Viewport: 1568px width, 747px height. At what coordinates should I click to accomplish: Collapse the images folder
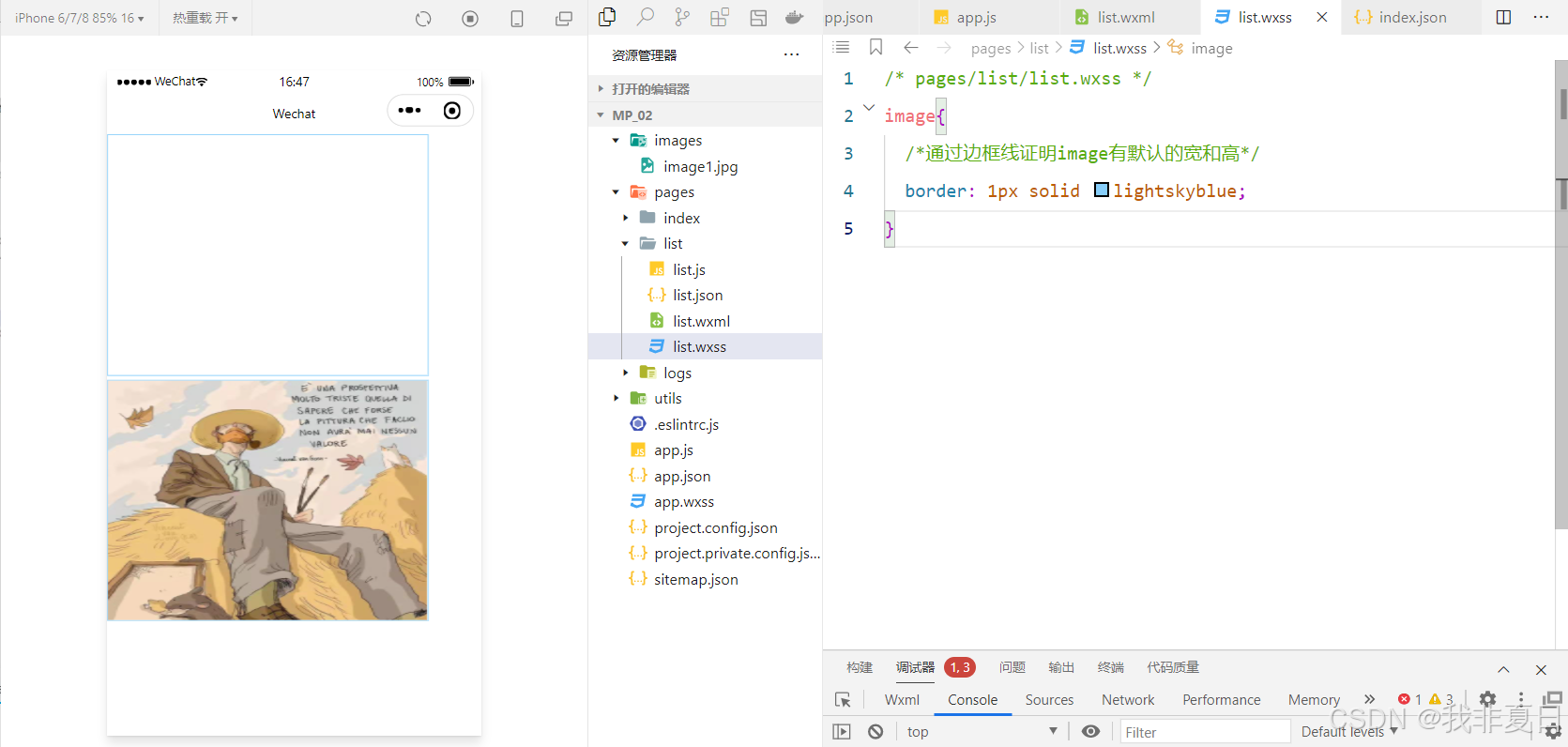(x=616, y=140)
